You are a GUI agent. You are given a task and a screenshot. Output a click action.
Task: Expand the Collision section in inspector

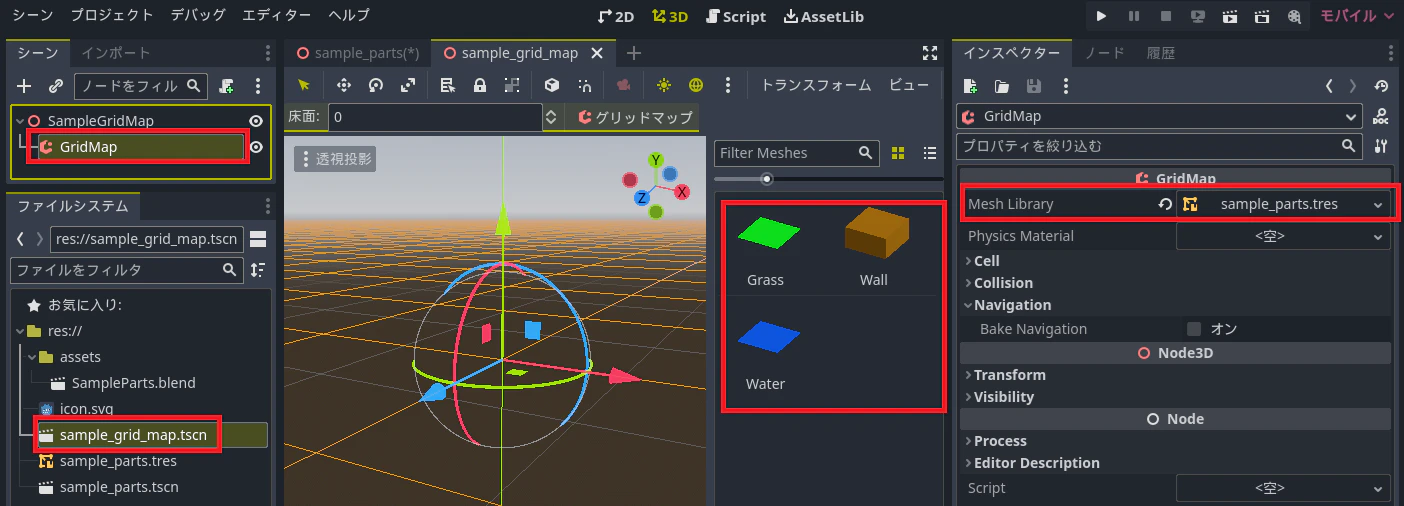pos(1003,283)
